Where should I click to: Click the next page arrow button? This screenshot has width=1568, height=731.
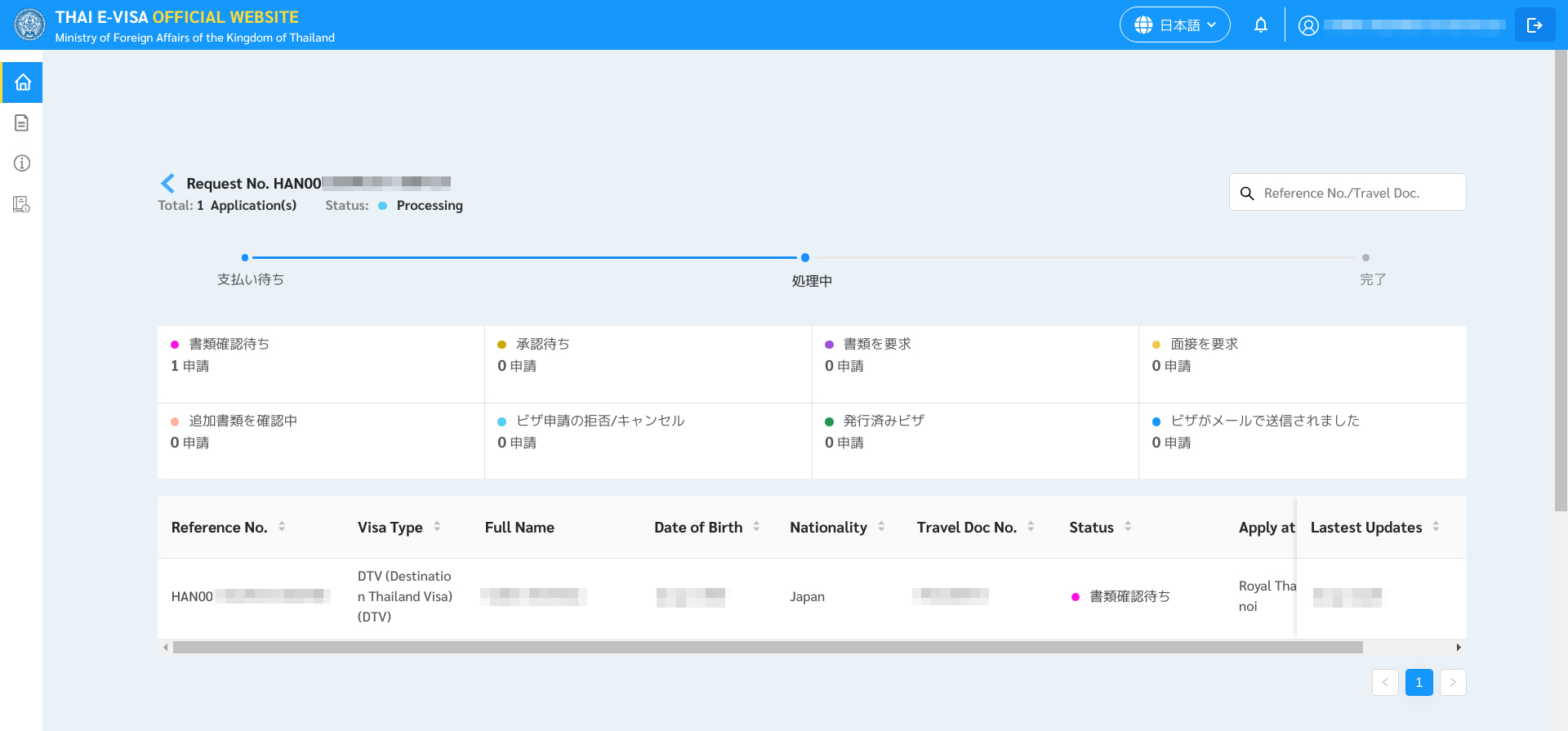1453,682
